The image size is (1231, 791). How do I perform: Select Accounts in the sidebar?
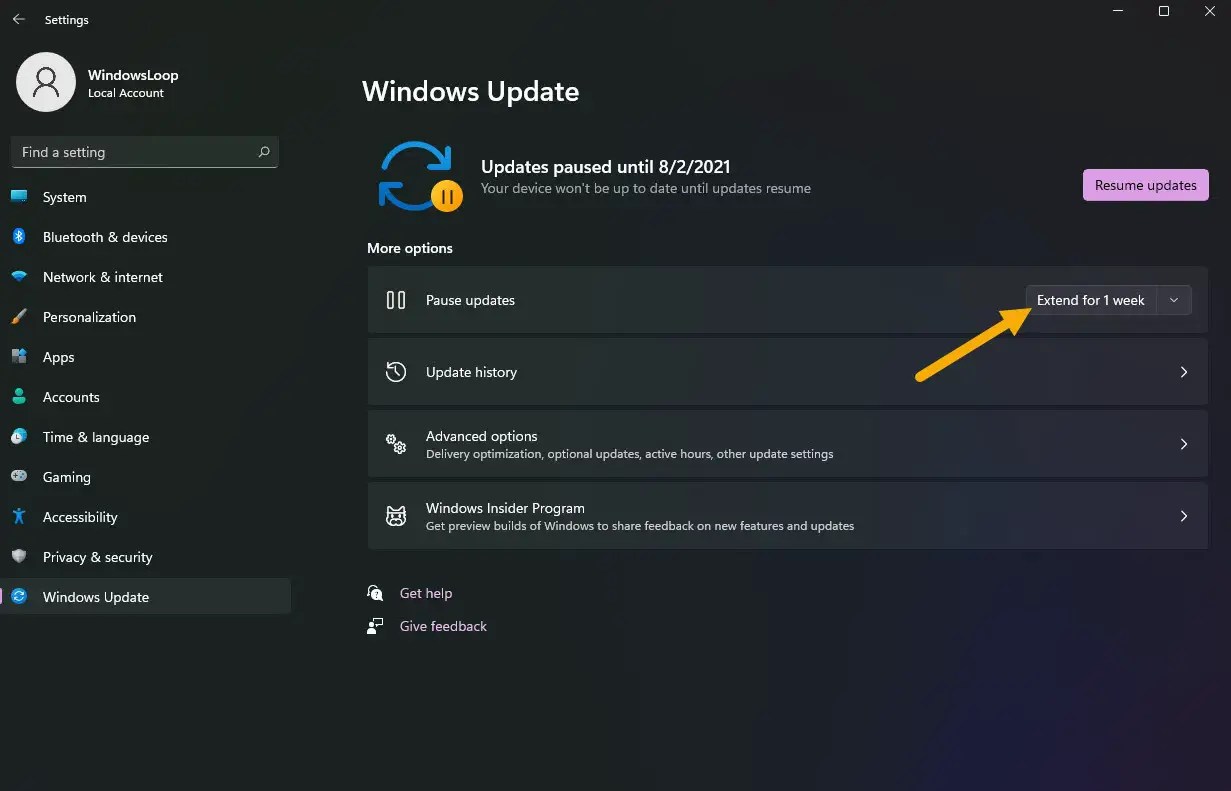point(146,397)
